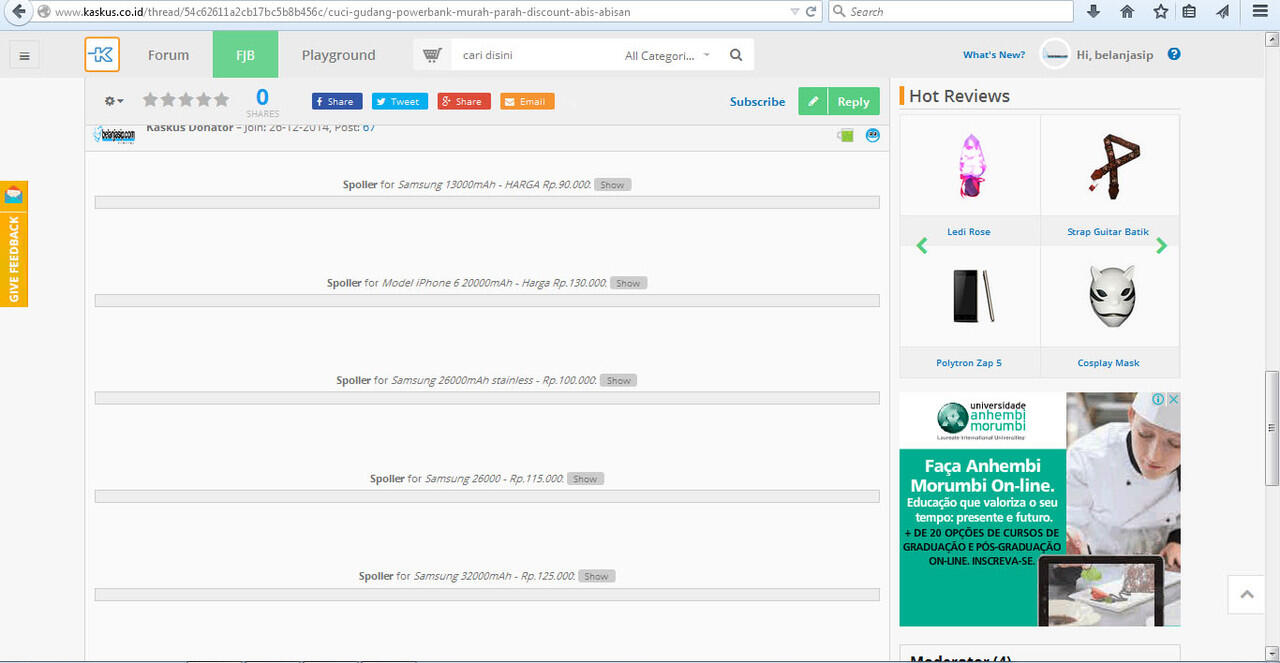1280x663 pixels.
Task: Open the Kaskus sidebar hamburger menu
Action: pos(24,55)
